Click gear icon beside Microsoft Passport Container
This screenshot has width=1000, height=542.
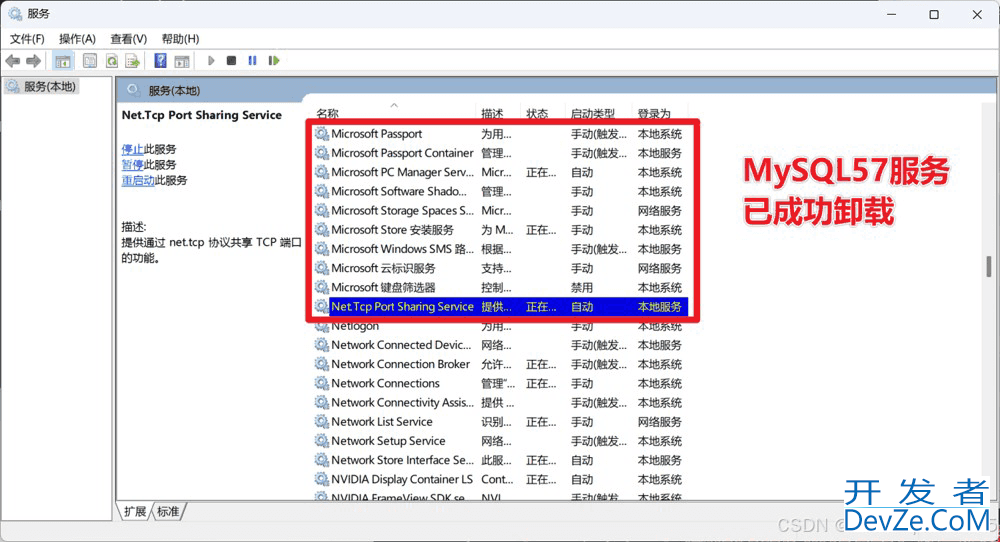[x=322, y=153]
